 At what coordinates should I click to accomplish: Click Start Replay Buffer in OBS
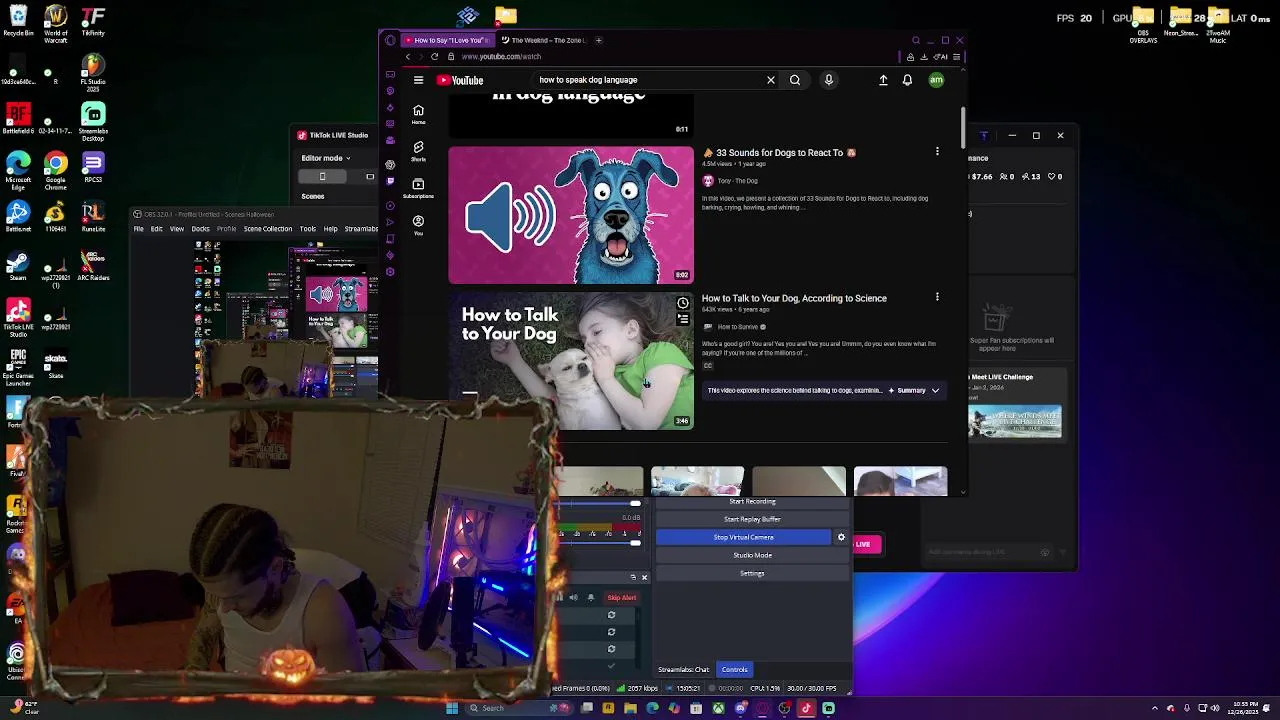coord(752,519)
